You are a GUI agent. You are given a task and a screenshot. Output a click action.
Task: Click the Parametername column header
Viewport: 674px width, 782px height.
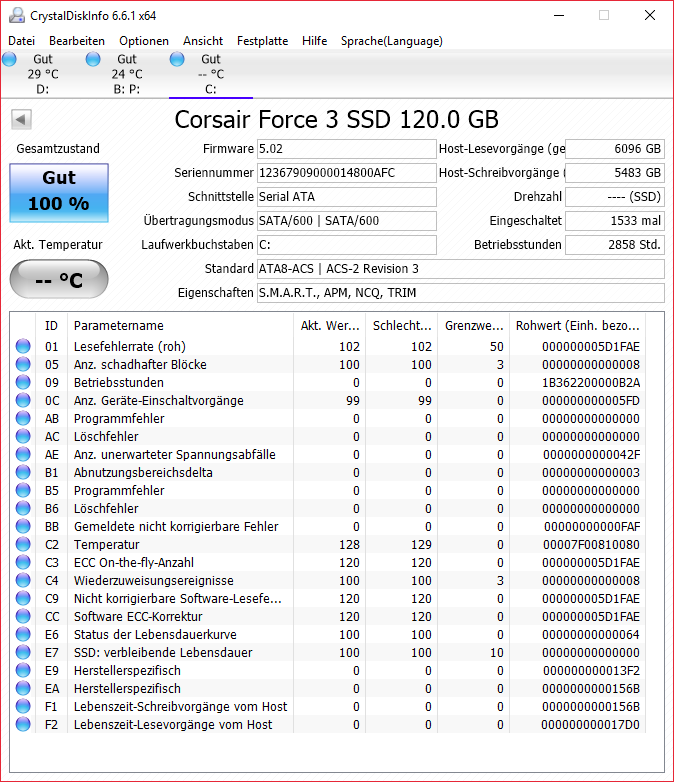coord(181,326)
